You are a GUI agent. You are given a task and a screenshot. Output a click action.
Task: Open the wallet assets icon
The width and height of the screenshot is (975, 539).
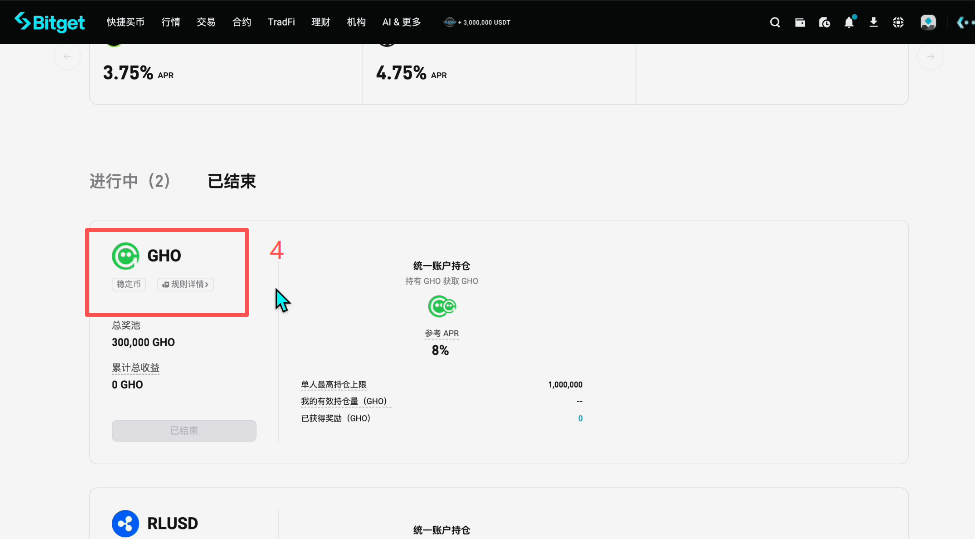click(800, 22)
